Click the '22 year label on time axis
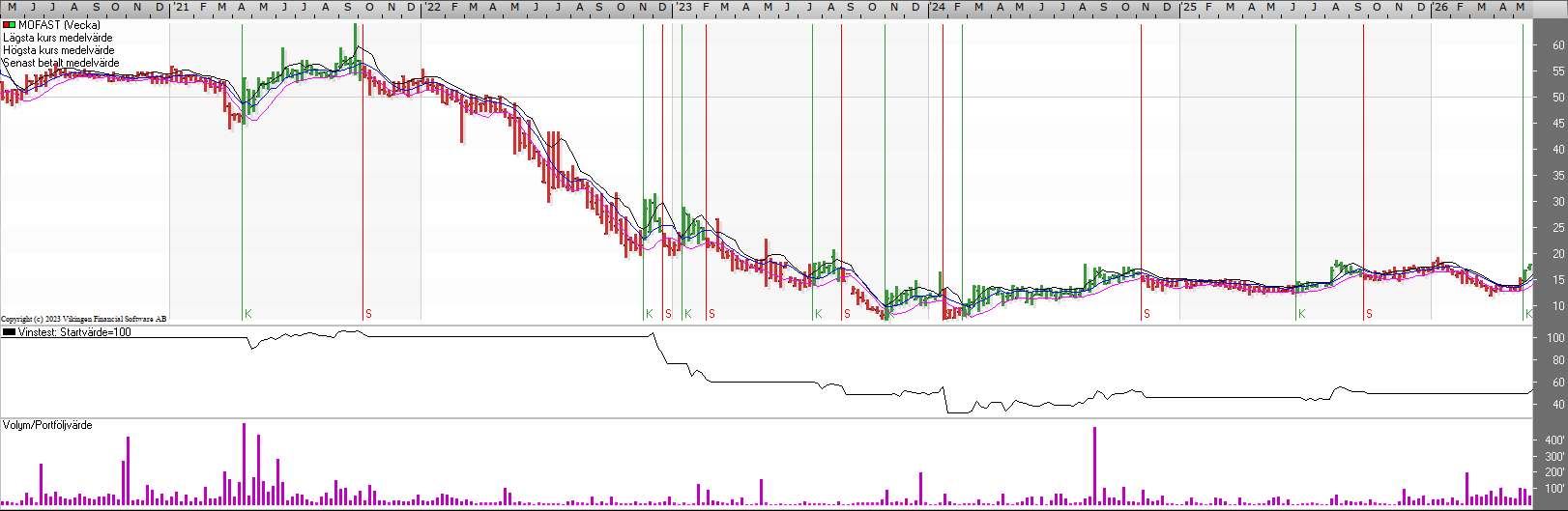This screenshot has width=1568, height=511. [432, 7]
